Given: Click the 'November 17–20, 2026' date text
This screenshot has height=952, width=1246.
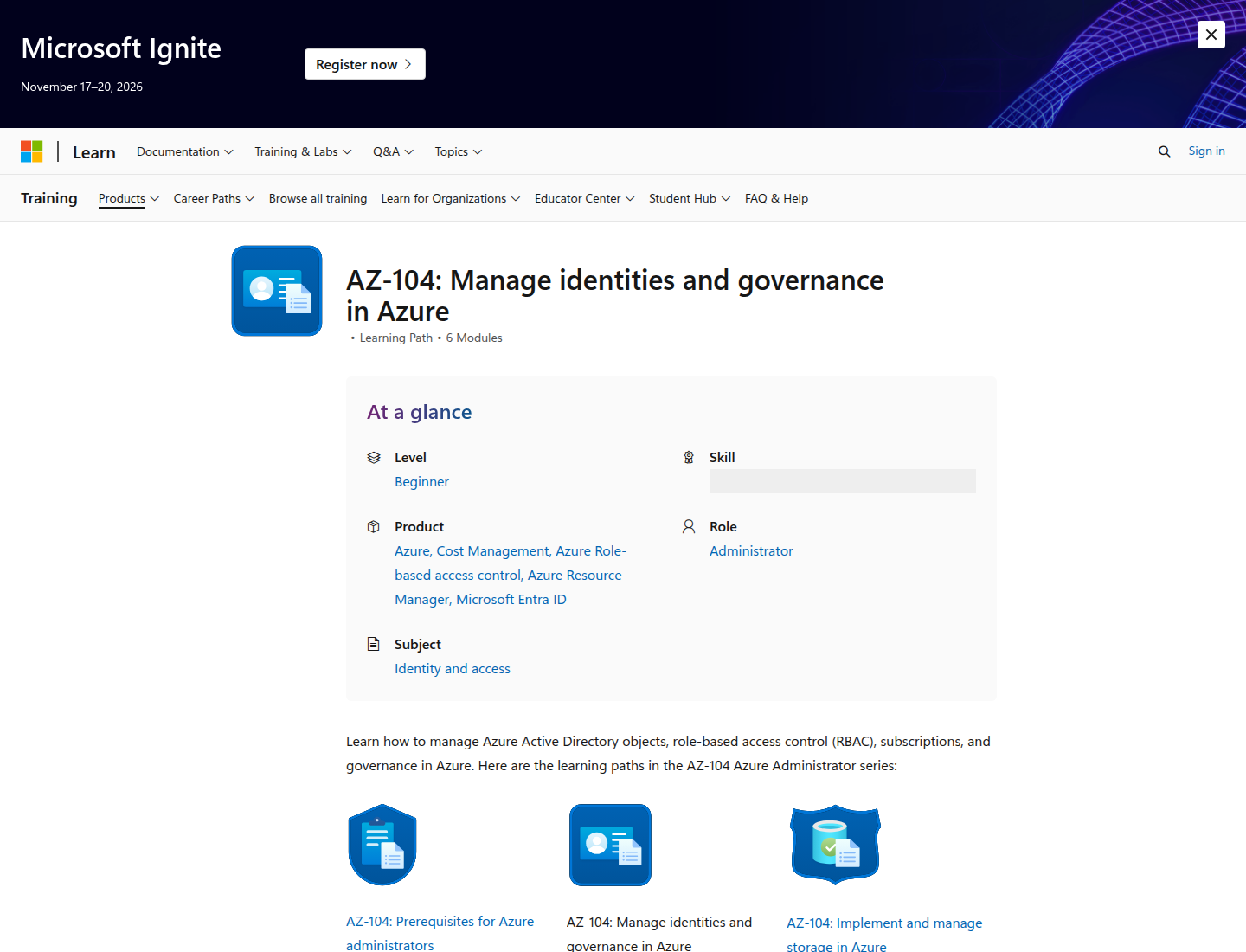Looking at the screenshot, I should pyautogui.click(x=81, y=87).
